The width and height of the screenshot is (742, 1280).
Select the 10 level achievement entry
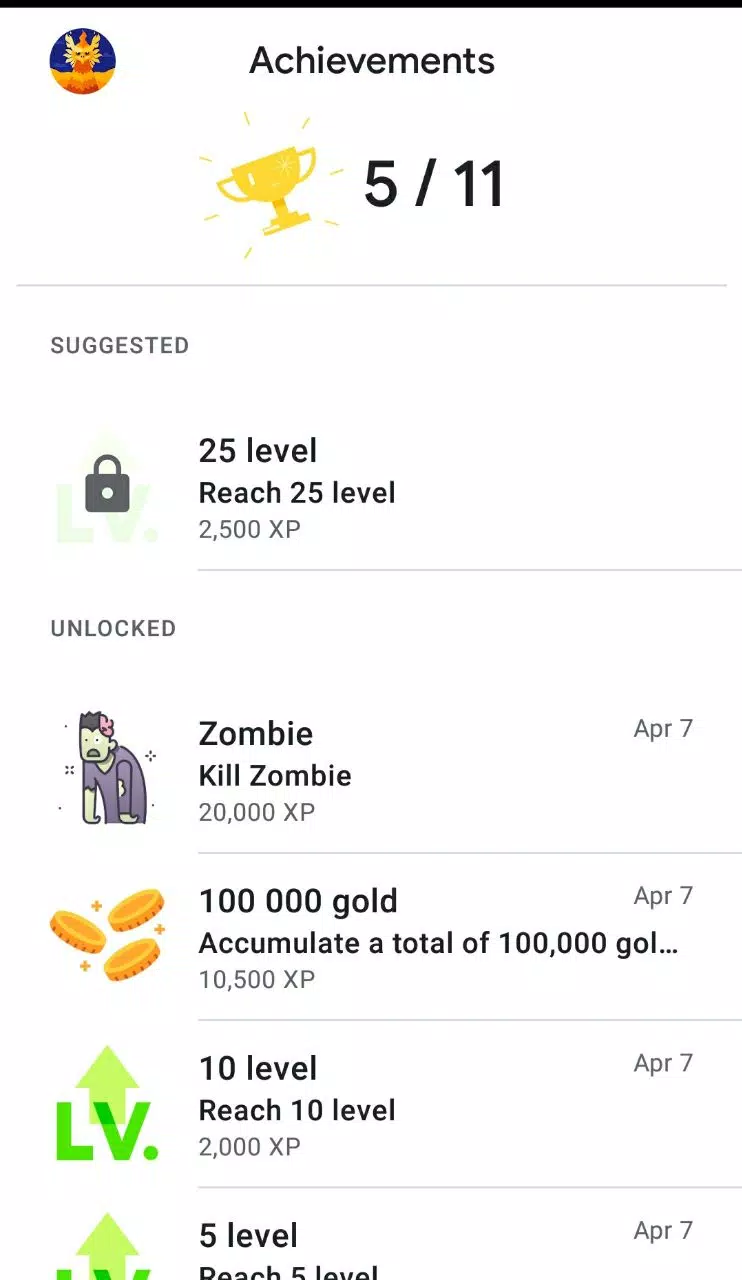tap(258, 1068)
